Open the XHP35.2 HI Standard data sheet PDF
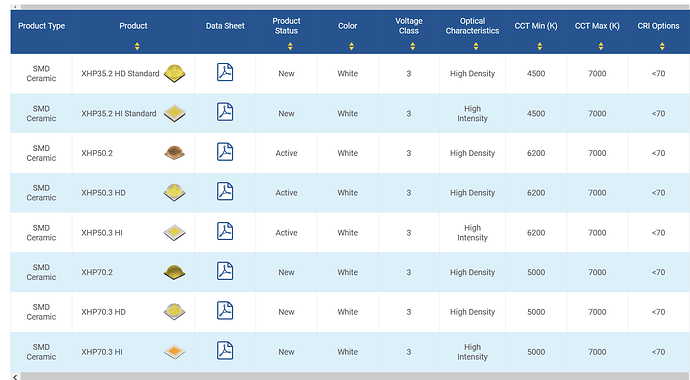The image size is (690, 380). coord(225,112)
